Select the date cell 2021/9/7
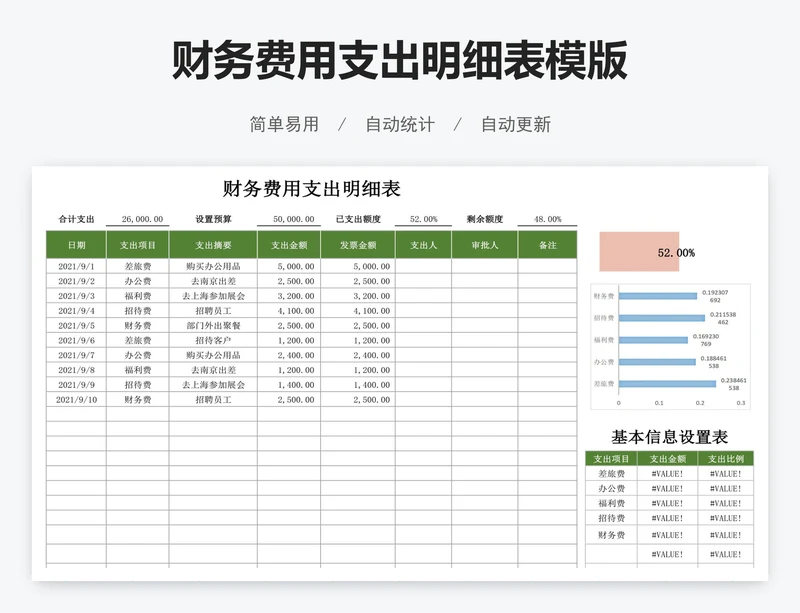Image resolution: width=800 pixels, height=613 pixels. 77,355
